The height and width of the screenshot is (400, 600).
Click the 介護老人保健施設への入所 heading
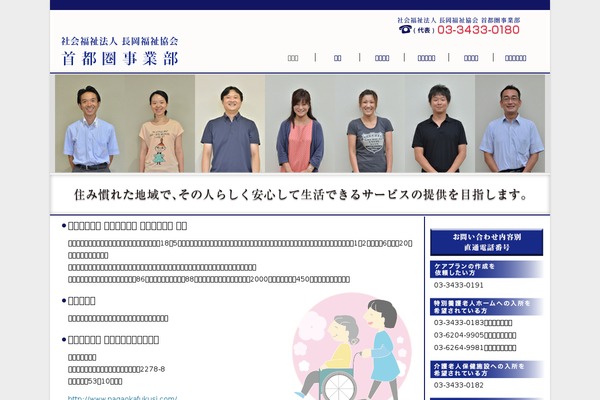coord(486,369)
